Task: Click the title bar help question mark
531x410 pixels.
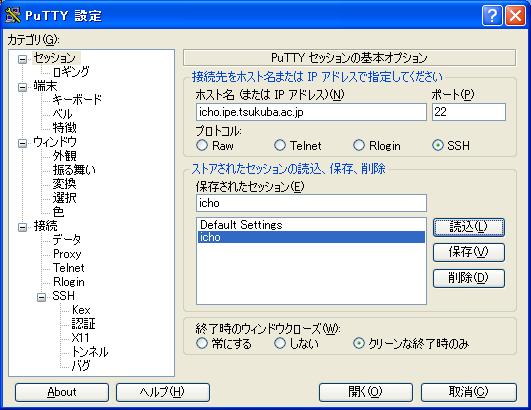Action: pyautogui.click(x=492, y=16)
